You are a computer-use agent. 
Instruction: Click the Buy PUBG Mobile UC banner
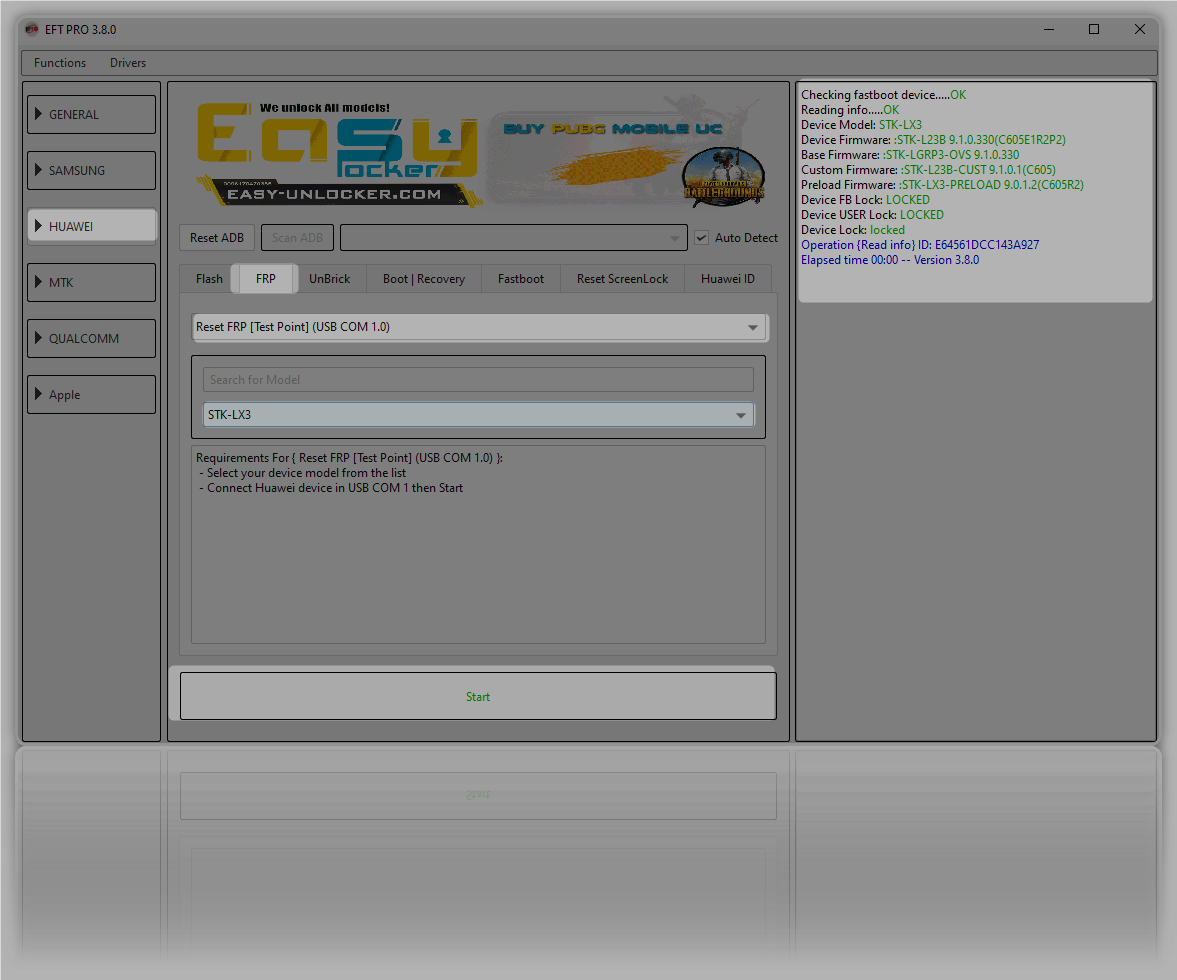point(628,154)
